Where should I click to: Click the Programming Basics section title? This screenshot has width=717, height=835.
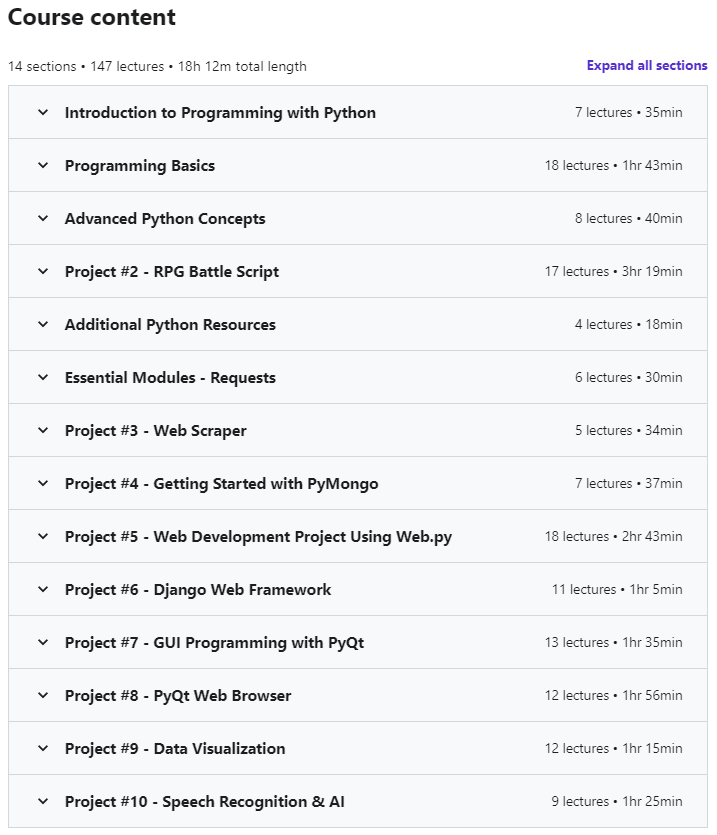coord(140,166)
